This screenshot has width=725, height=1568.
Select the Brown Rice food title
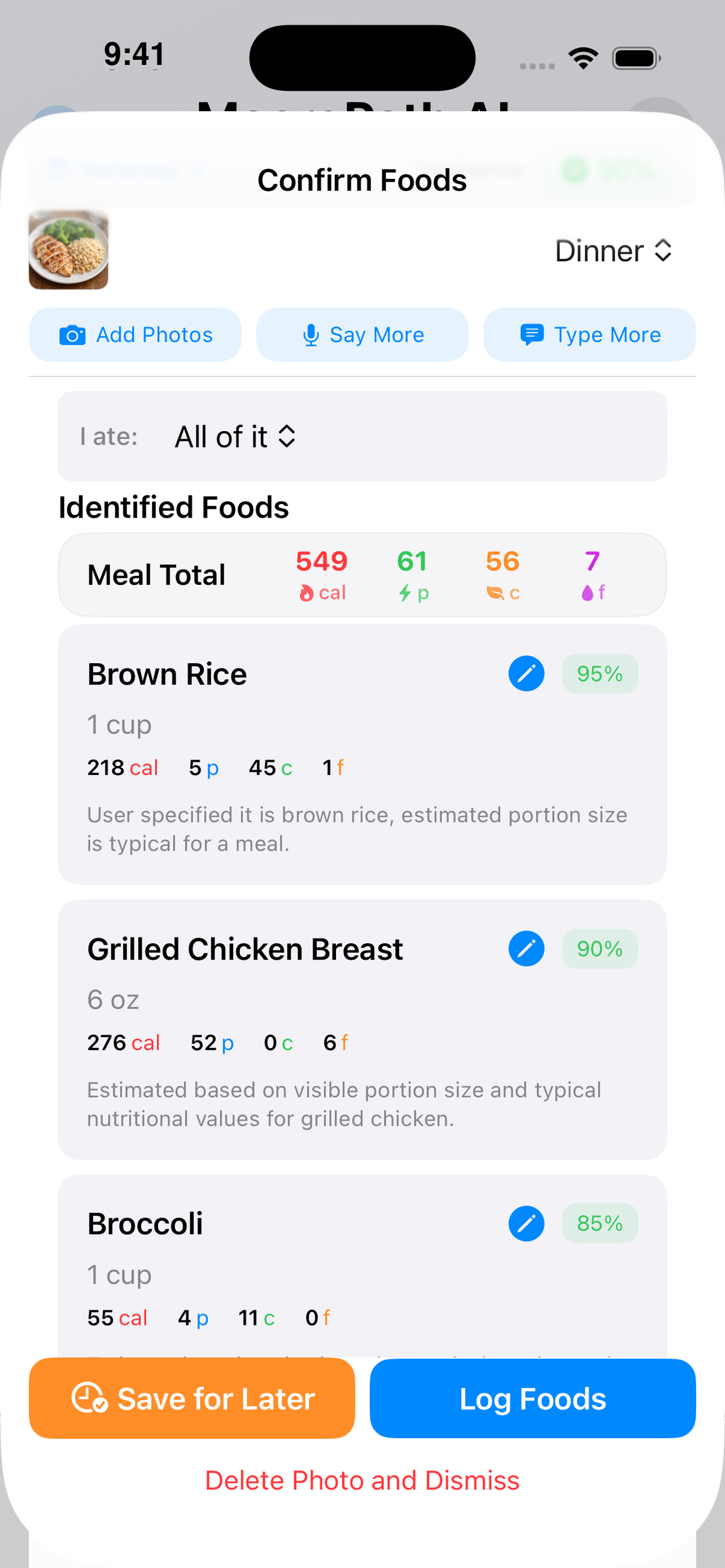pyautogui.click(x=167, y=674)
